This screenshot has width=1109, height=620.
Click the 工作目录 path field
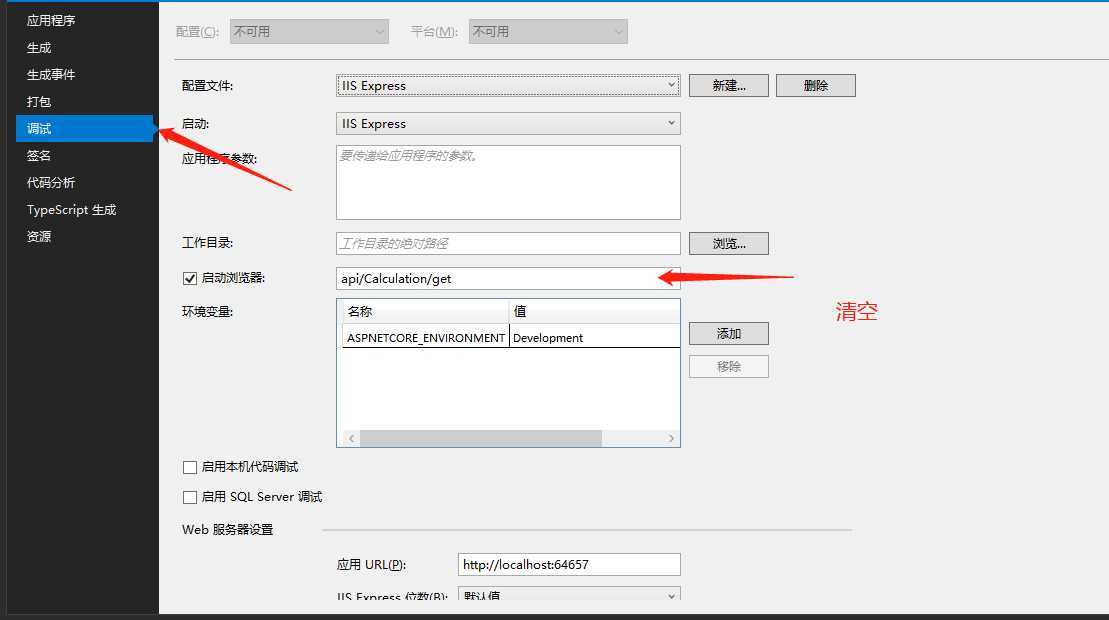(x=508, y=243)
